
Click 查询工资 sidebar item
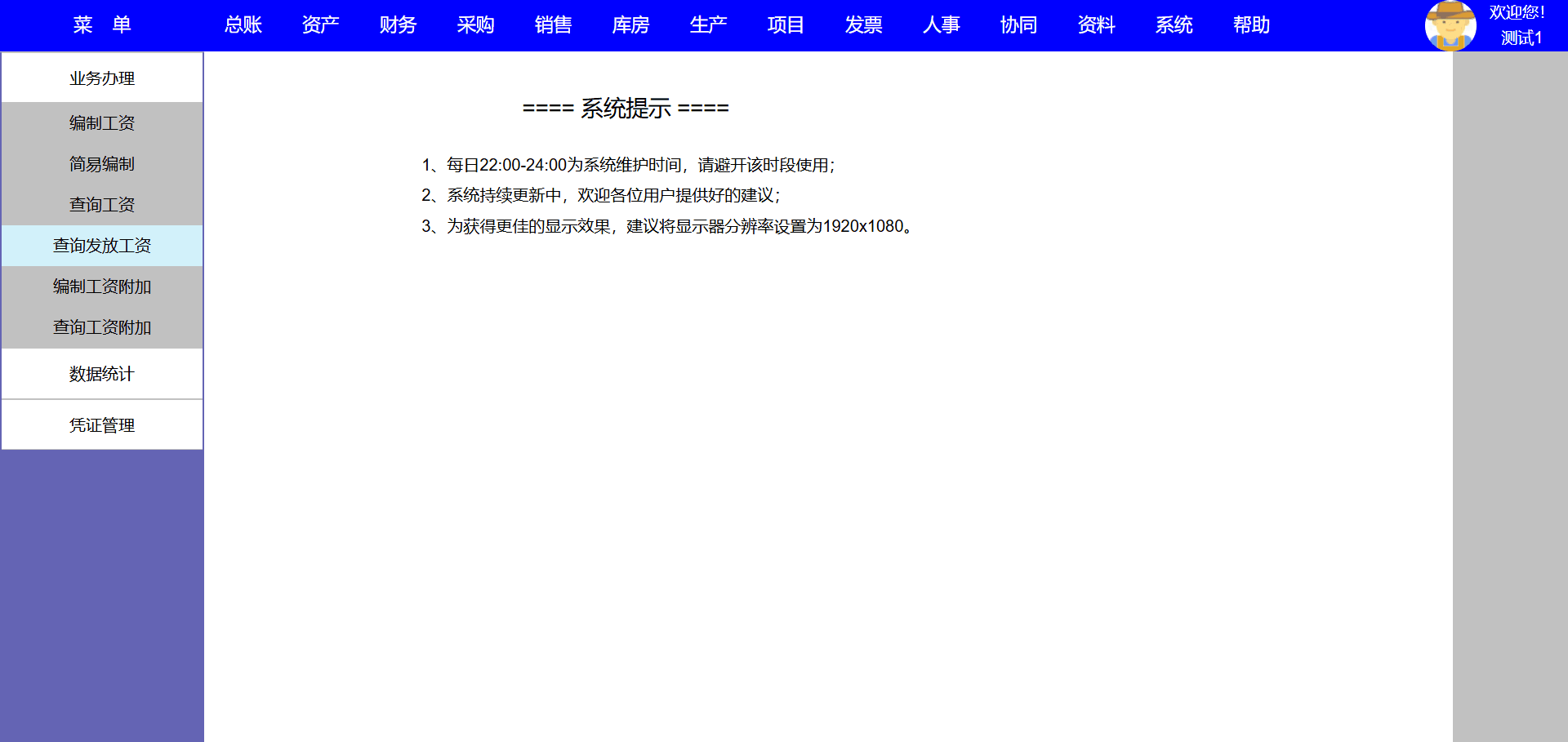click(102, 205)
